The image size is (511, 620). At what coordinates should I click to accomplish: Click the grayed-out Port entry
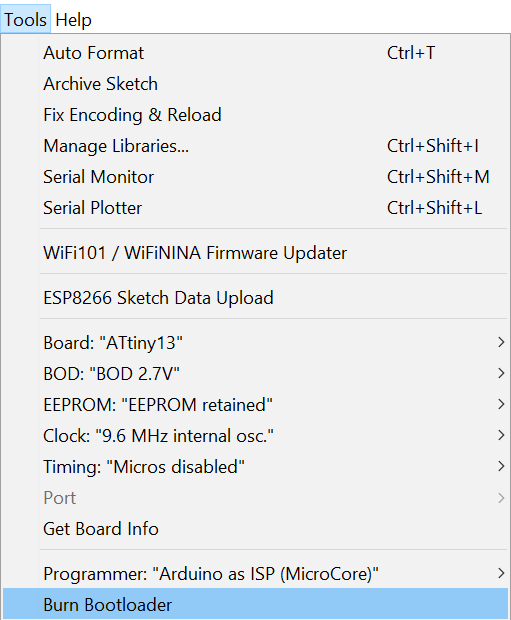click(x=255, y=498)
